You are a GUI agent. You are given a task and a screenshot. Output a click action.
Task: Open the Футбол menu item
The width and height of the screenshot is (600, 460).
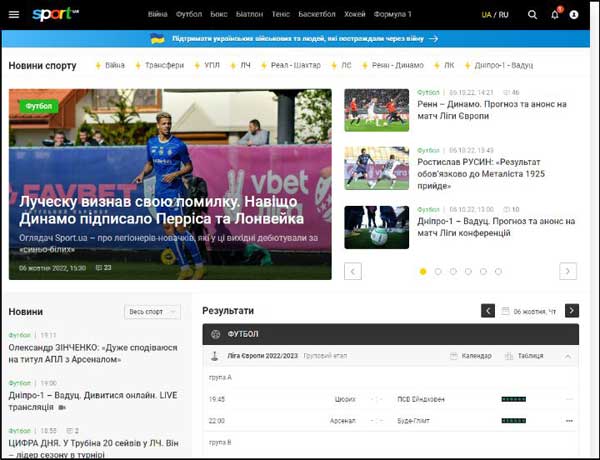point(189,15)
